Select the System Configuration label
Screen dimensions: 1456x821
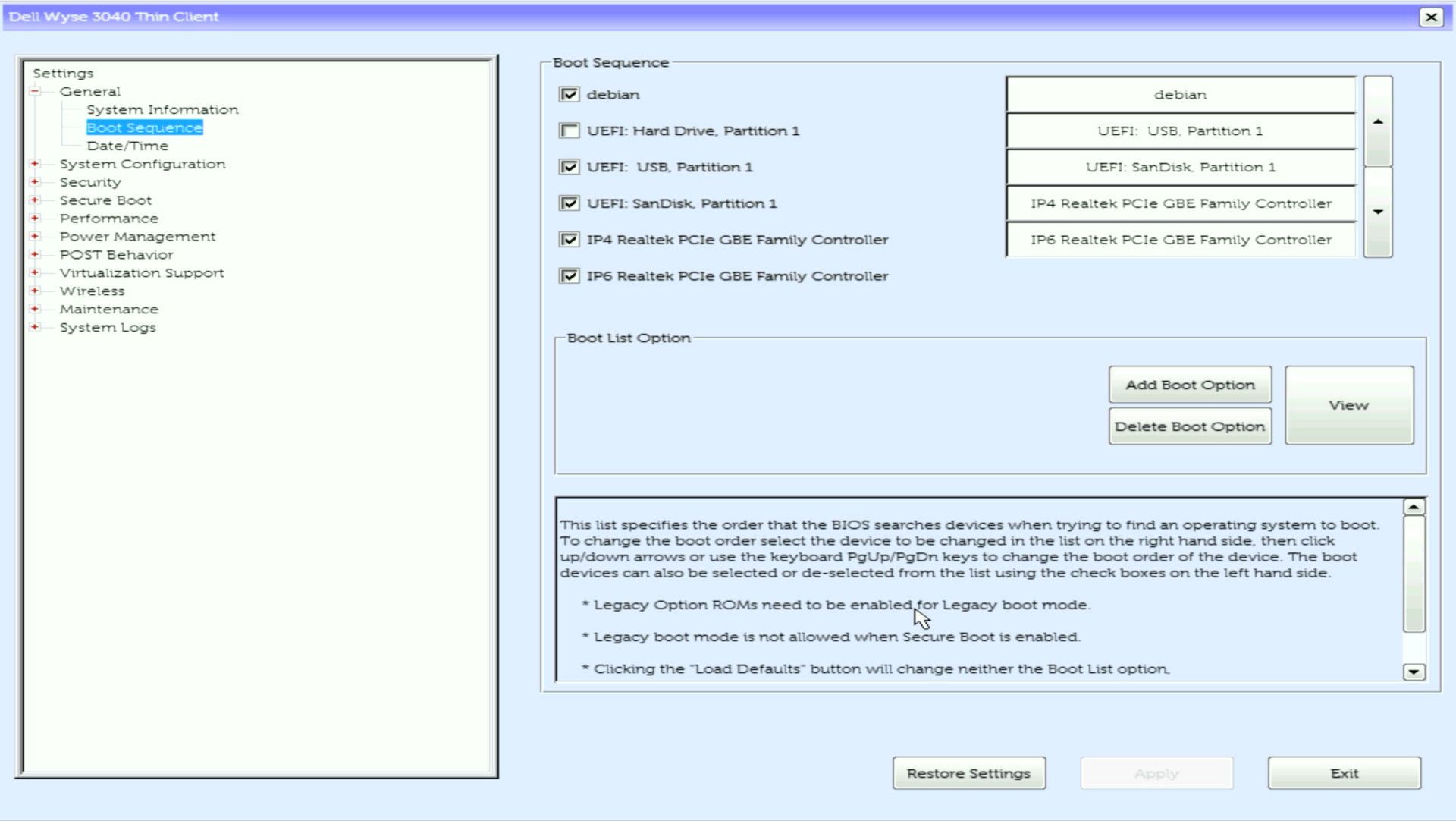point(143,164)
